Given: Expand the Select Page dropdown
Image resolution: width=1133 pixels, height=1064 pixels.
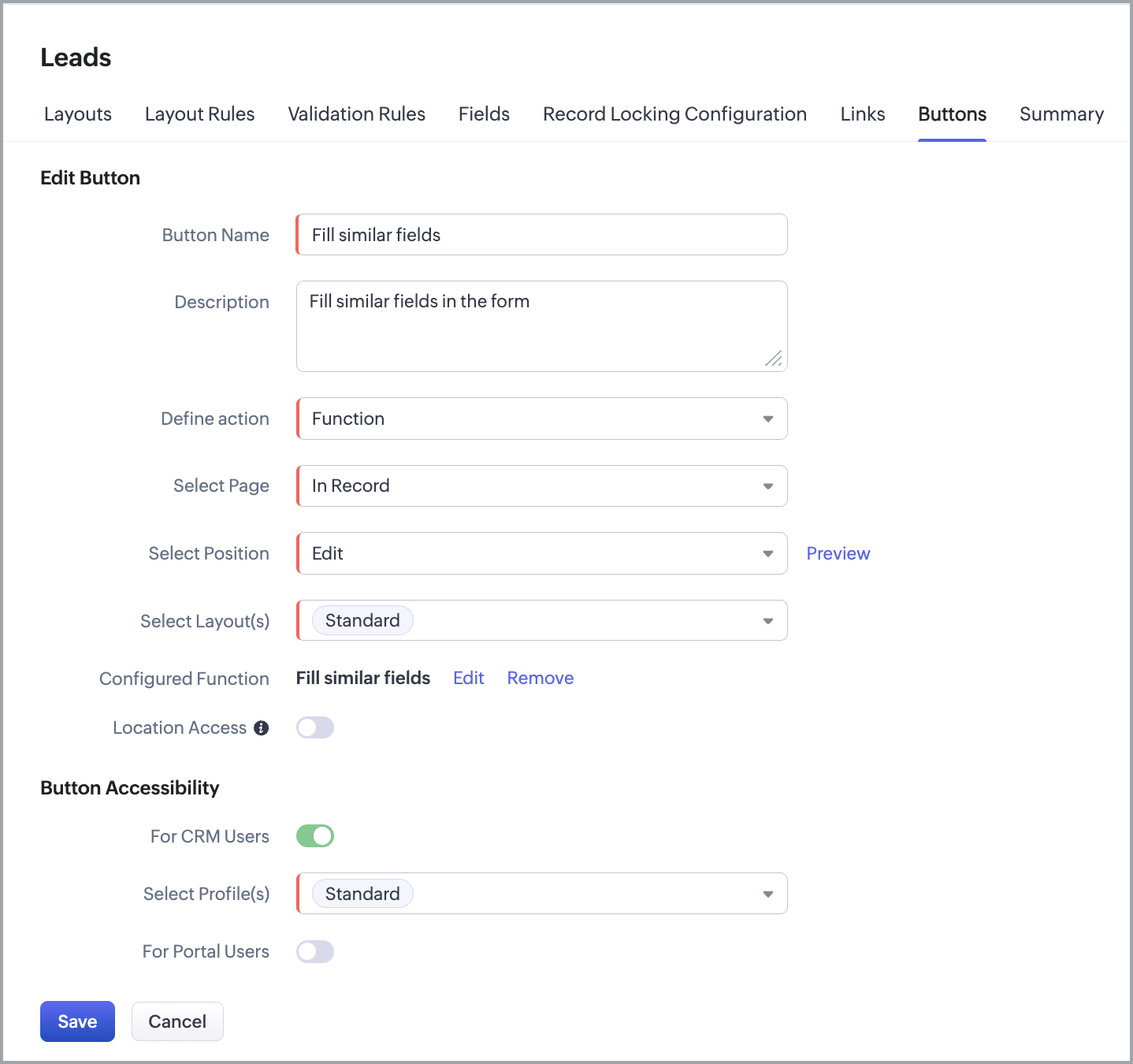Looking at the screenshot, I should pos(542,485).
